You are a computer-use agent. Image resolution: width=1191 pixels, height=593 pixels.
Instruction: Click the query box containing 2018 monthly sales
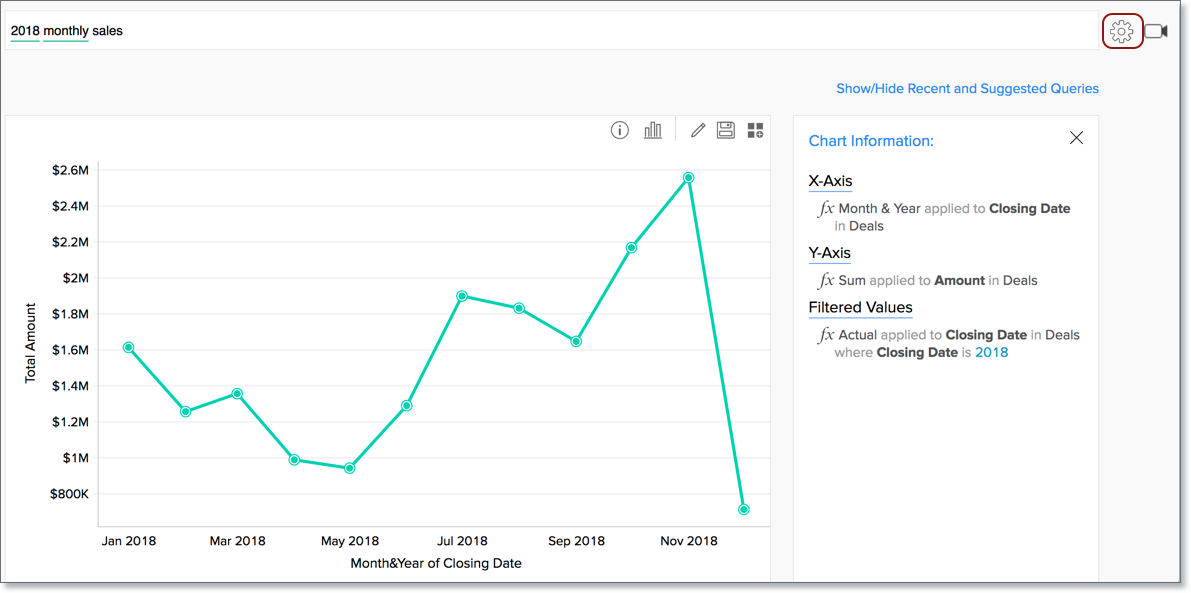tap(550, 31)
